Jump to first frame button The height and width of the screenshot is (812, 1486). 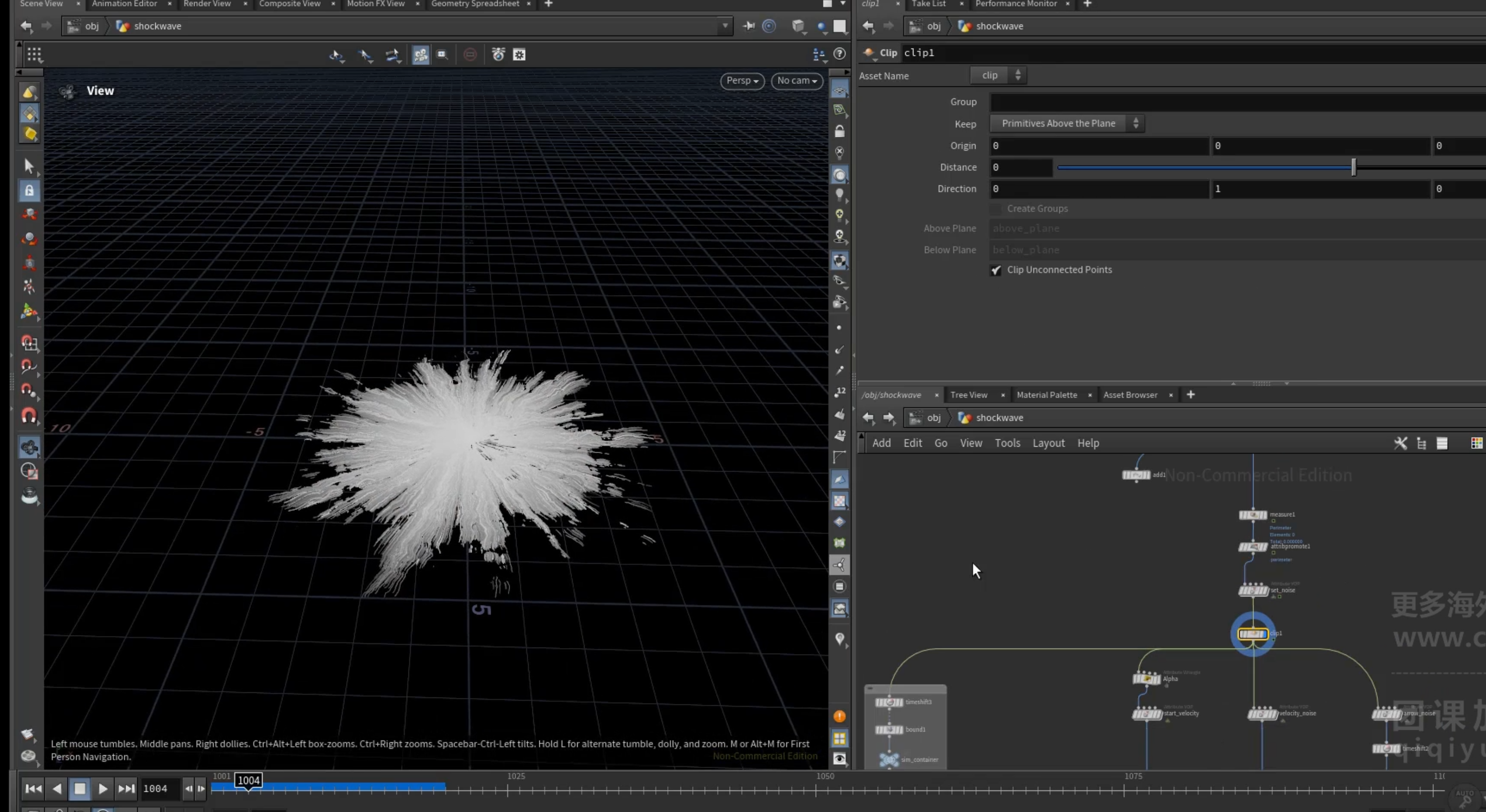click(x=33, y=788)
